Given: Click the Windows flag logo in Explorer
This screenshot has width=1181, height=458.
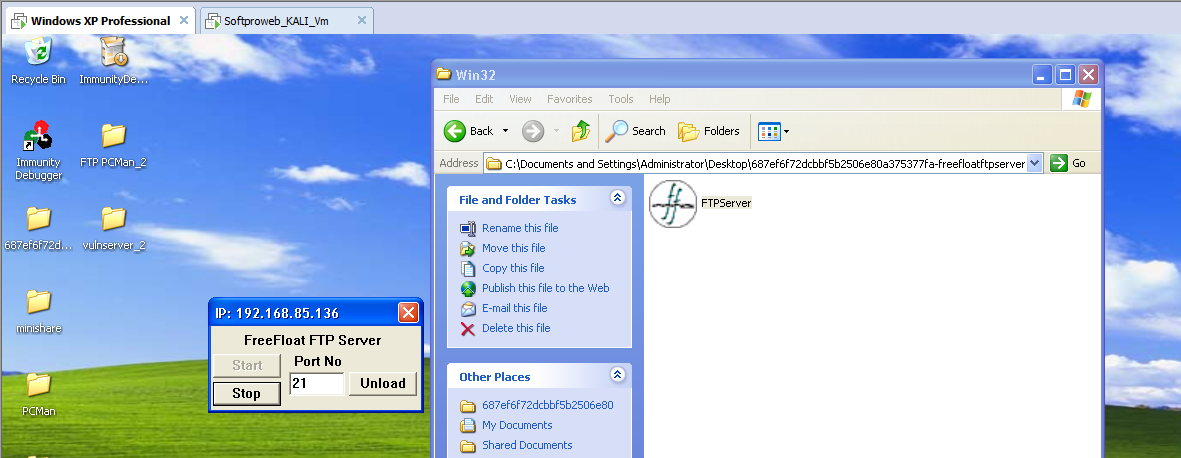Looking at the screenshot, I should (1082, 99).
